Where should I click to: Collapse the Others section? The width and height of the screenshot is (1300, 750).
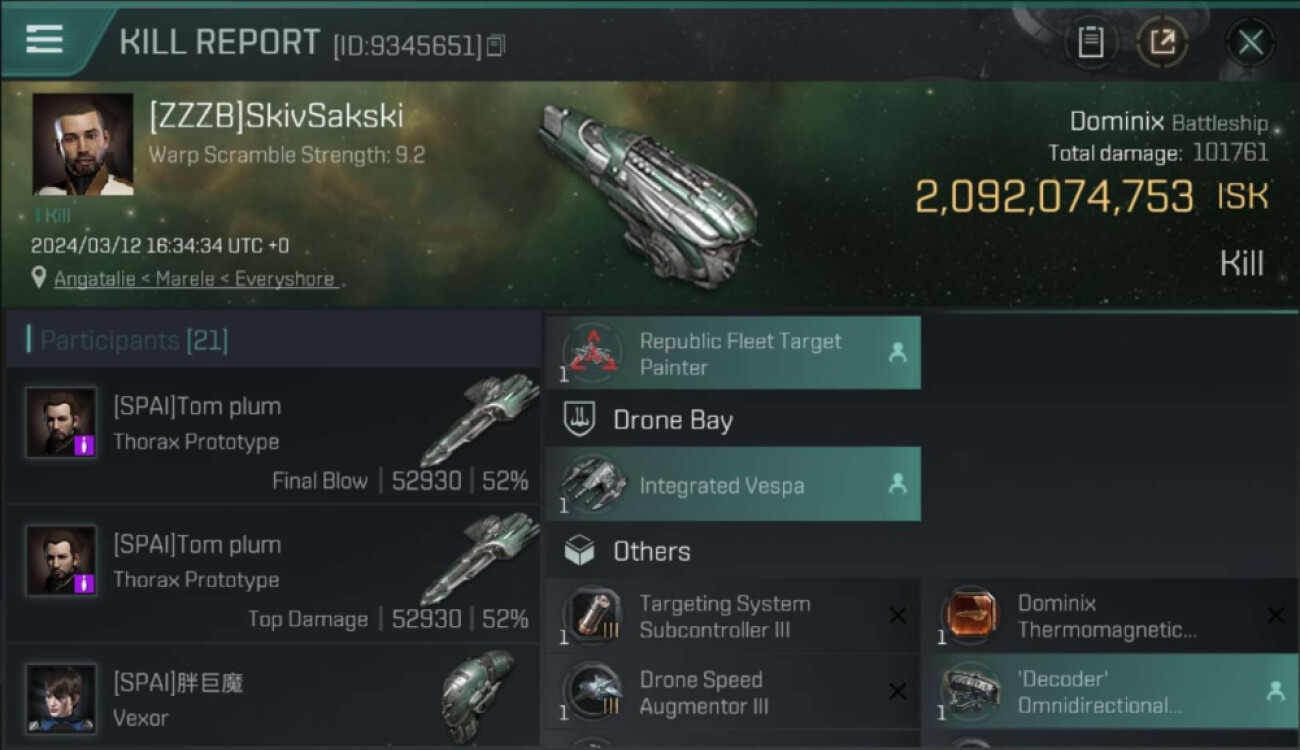tap(651, 551)
